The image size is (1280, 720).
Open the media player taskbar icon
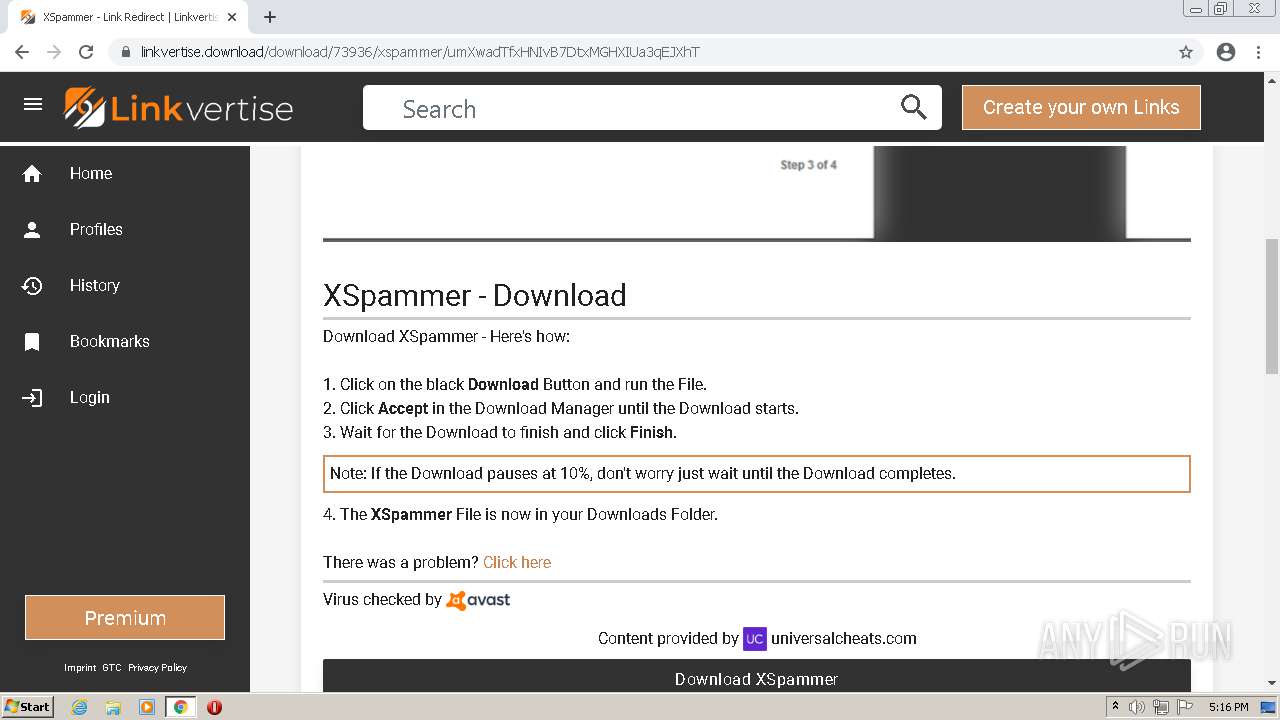coord(147,707)
